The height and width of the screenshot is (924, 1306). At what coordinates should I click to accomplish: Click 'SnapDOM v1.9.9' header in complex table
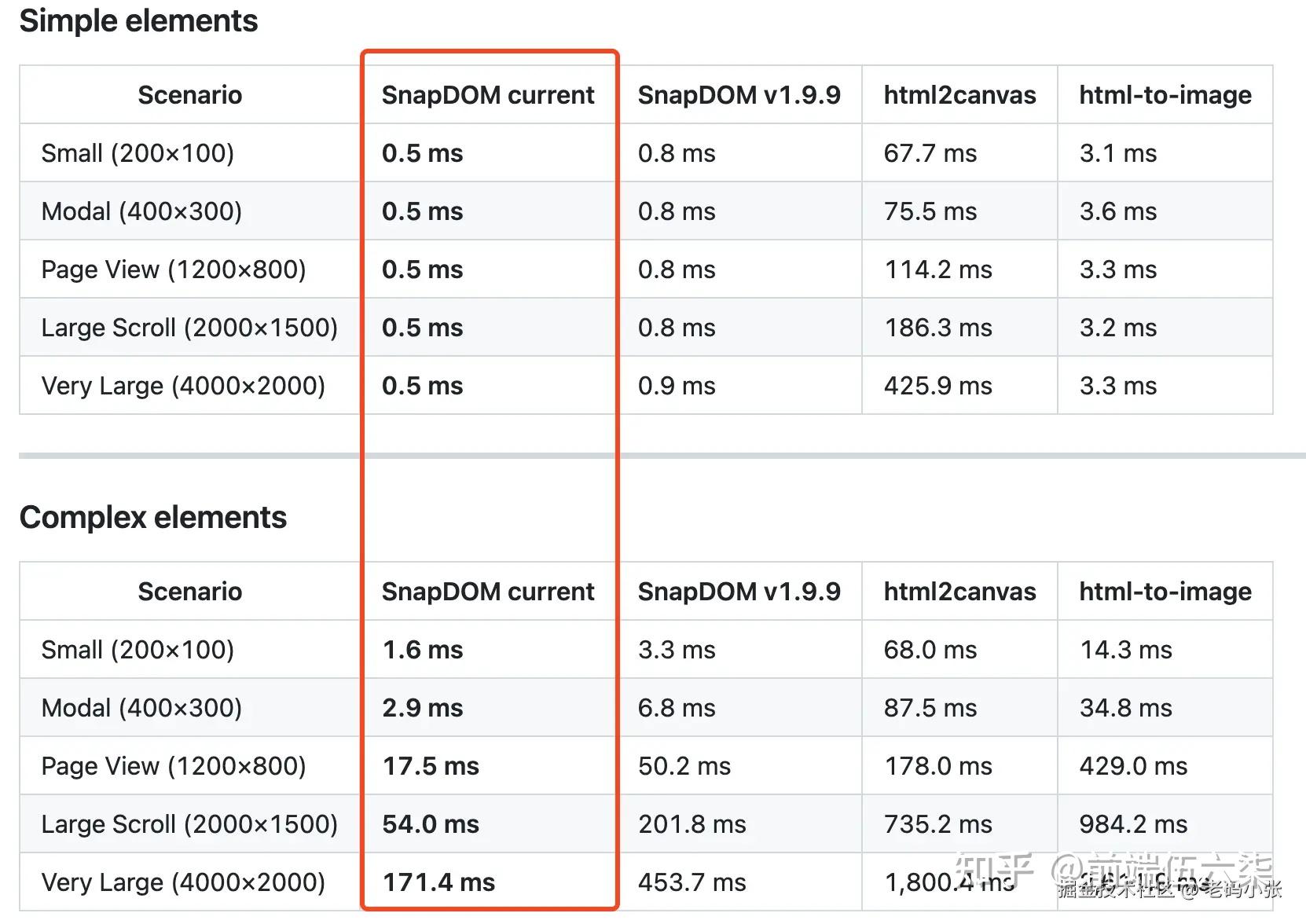coord(739,592)
